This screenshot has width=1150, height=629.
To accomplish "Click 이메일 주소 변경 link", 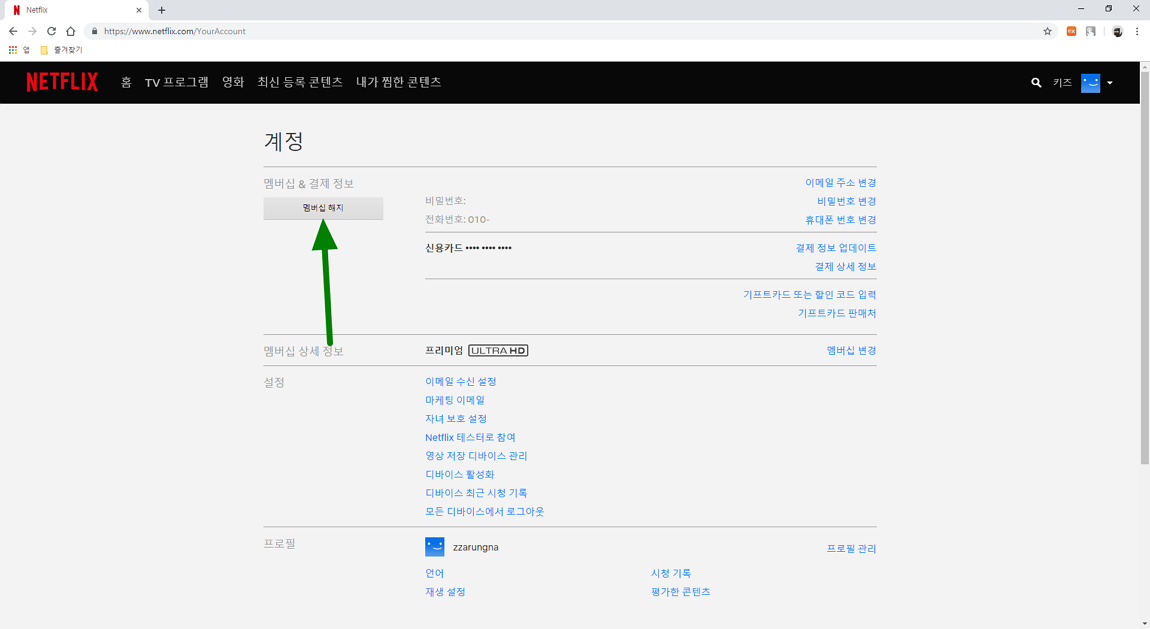I will pos(840,183).
